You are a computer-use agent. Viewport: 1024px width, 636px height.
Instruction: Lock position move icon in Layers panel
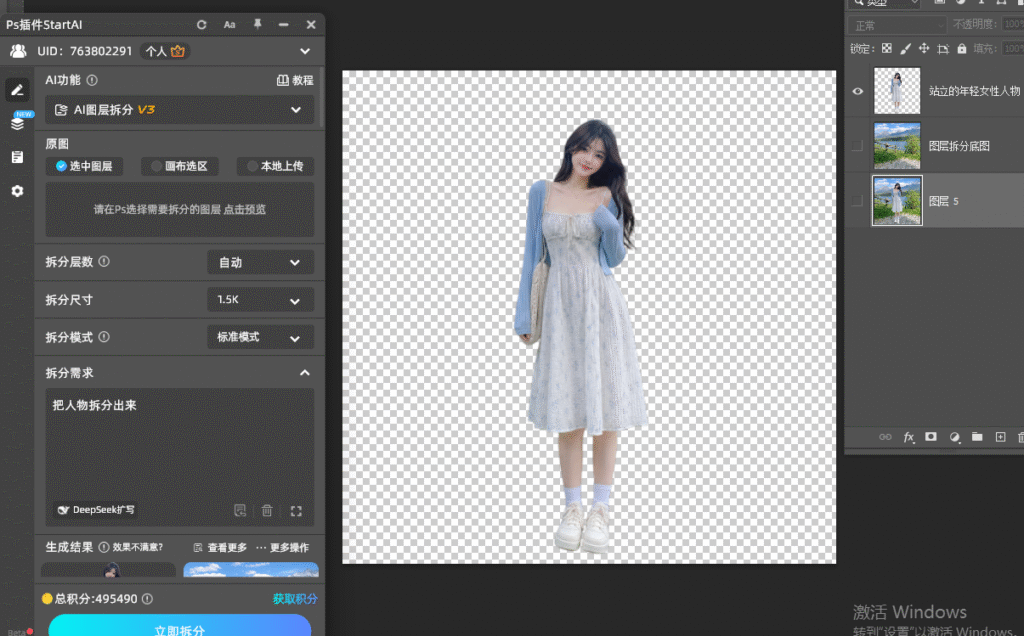coord(923,48)
